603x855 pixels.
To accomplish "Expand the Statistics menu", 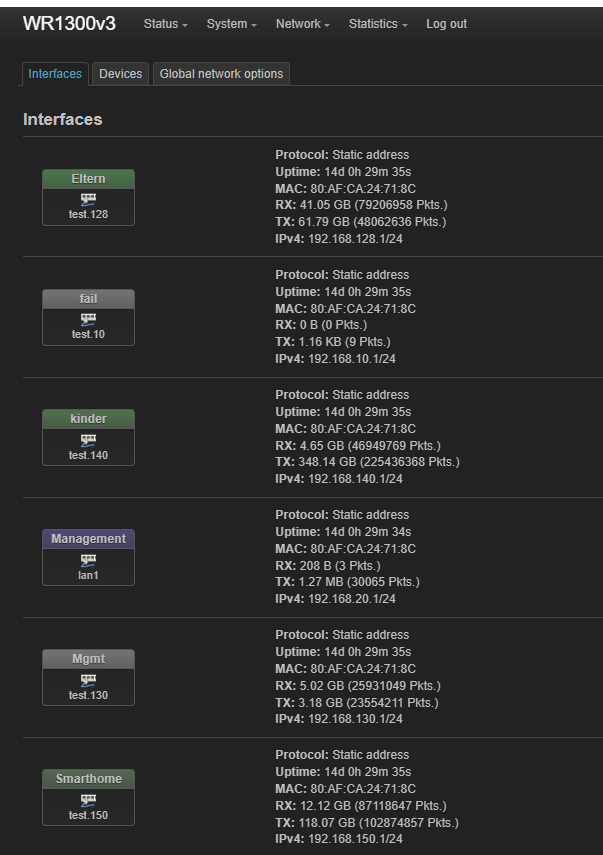I will [x=378, y=24].
